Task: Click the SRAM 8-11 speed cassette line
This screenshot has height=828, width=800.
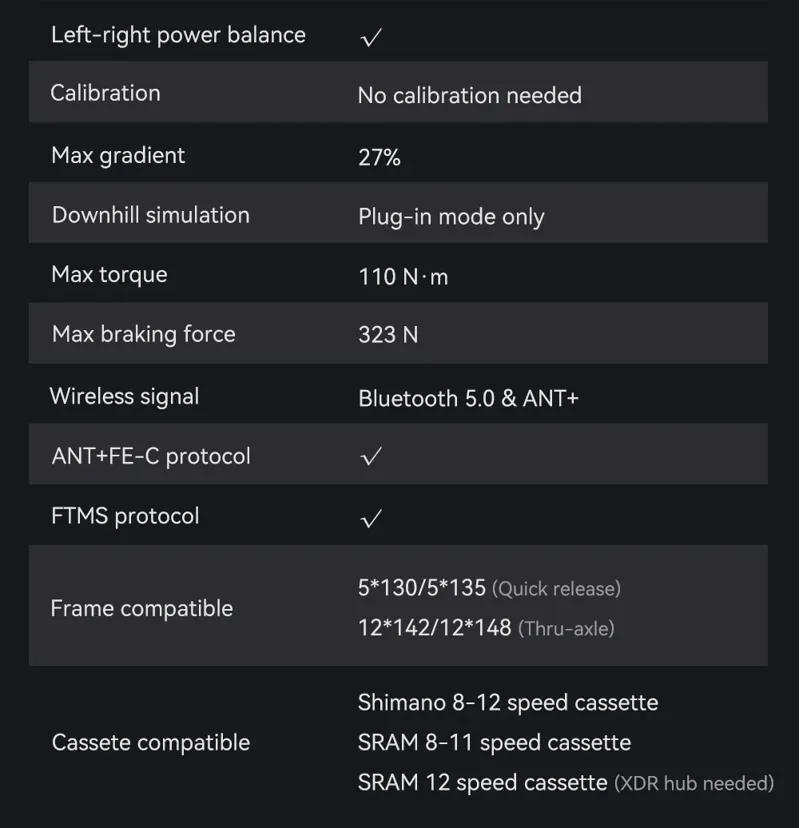Action: coord(494,743)
